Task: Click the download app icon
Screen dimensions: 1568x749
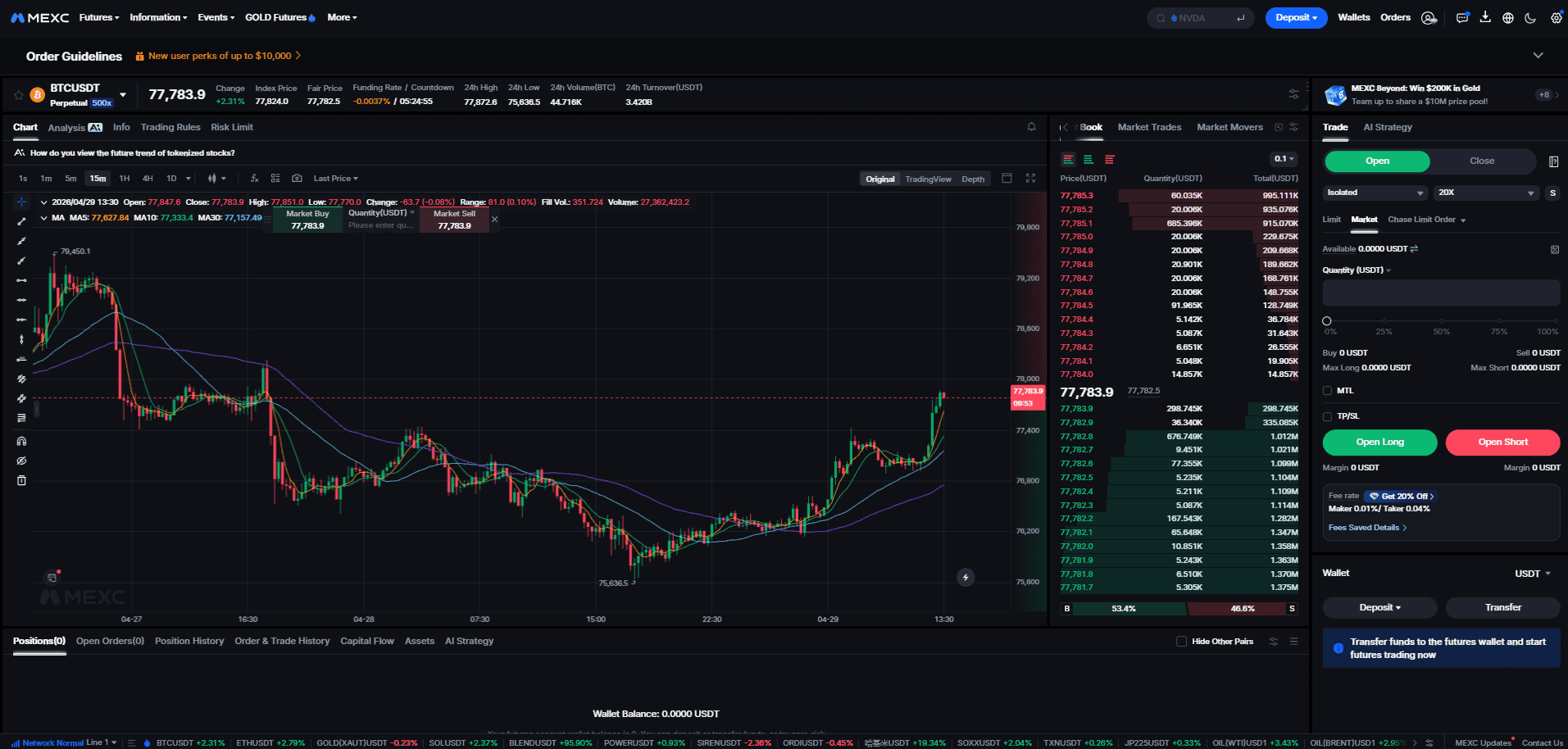Action: pos(1485,17)
